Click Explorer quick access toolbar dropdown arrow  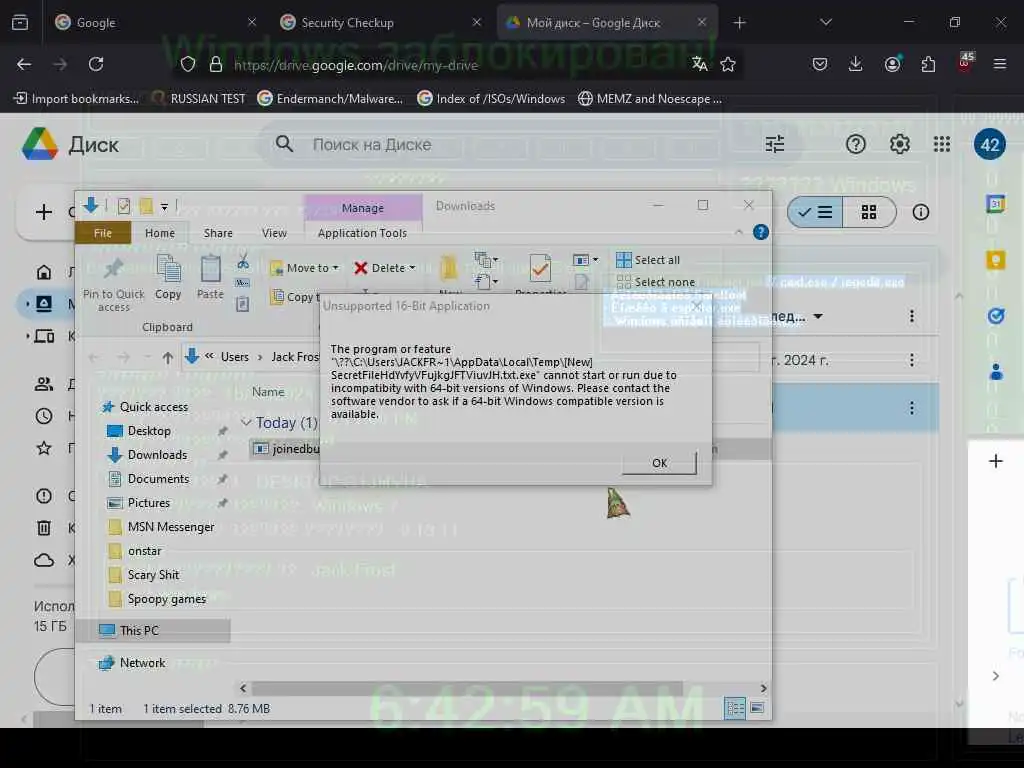click(165, 207)
